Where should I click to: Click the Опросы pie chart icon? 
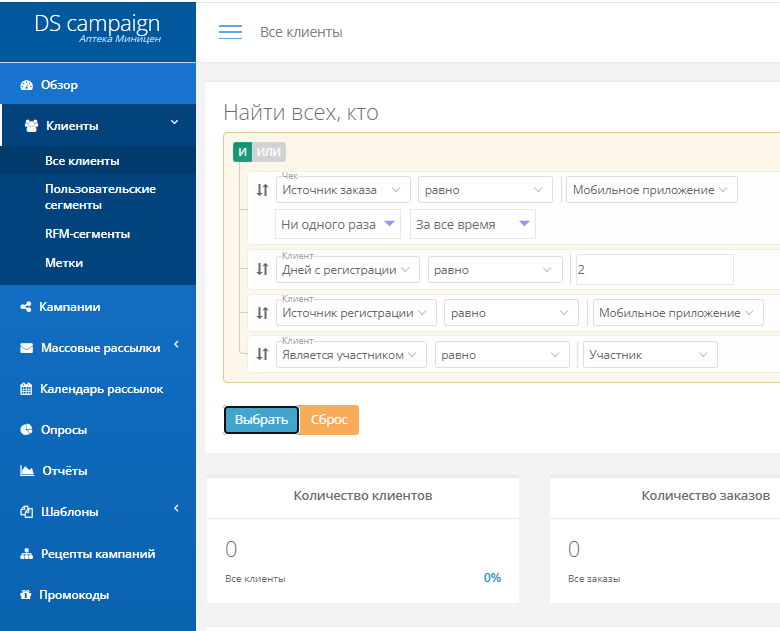pyautogui.click(x=27, y=430)
